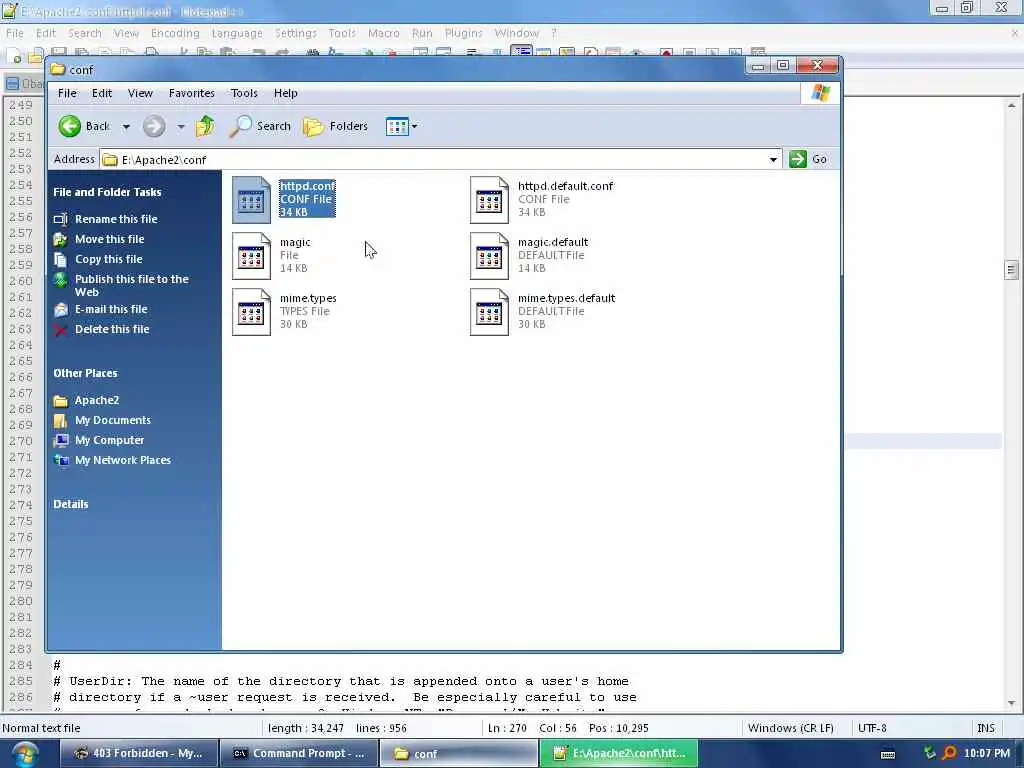Switch to Notepad++ httpd.conf taskbar button

pyautogui.click(x=618, y=753)
